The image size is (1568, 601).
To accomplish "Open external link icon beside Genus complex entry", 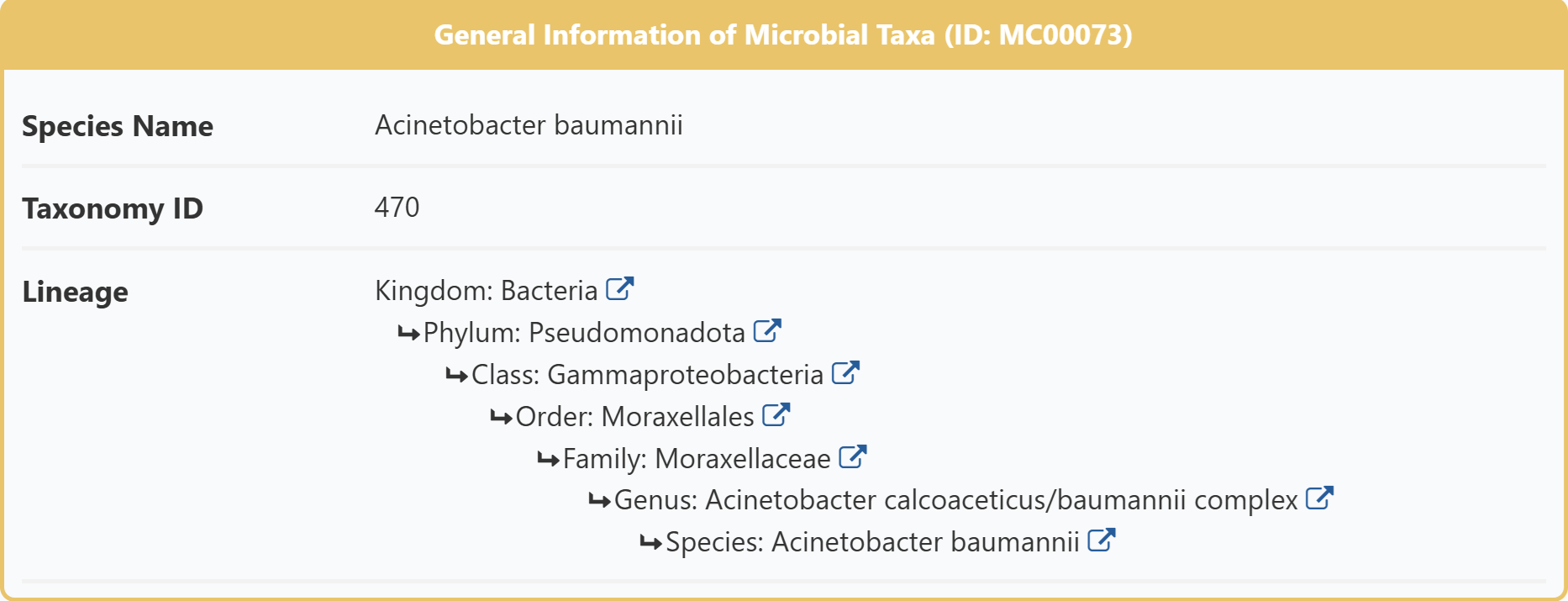I will 1319,498.
